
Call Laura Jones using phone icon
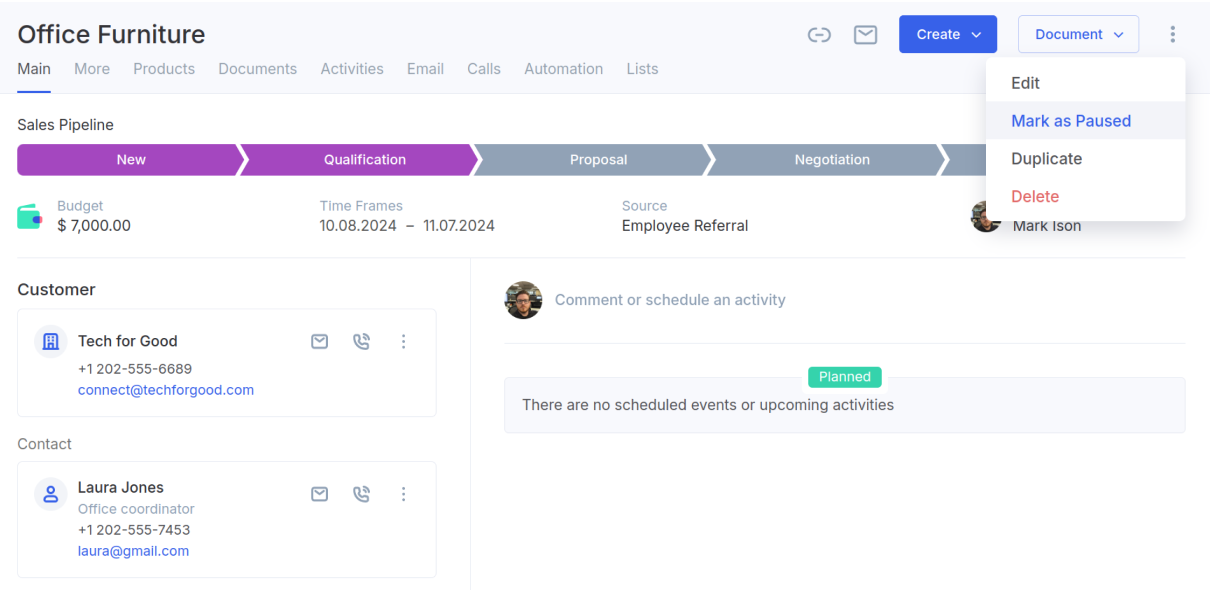(x=362, y=494)
